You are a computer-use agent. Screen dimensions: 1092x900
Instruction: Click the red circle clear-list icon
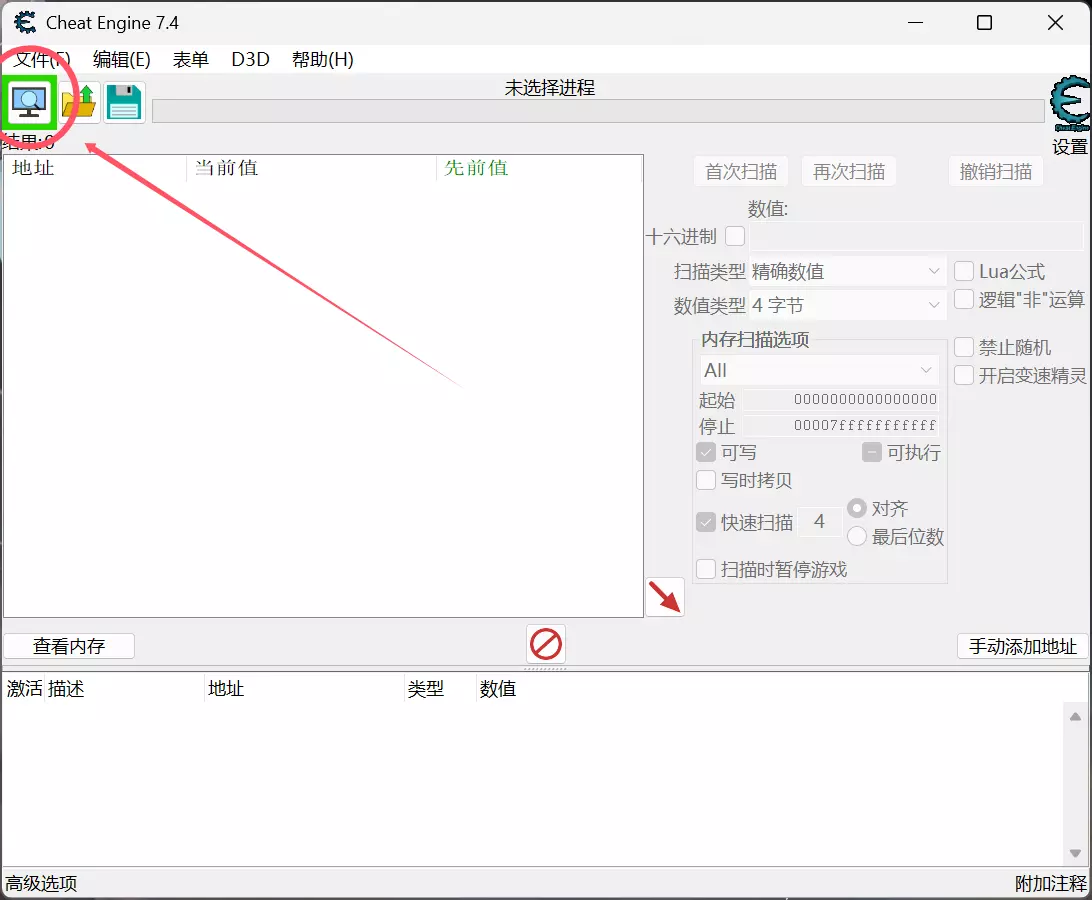545,644
